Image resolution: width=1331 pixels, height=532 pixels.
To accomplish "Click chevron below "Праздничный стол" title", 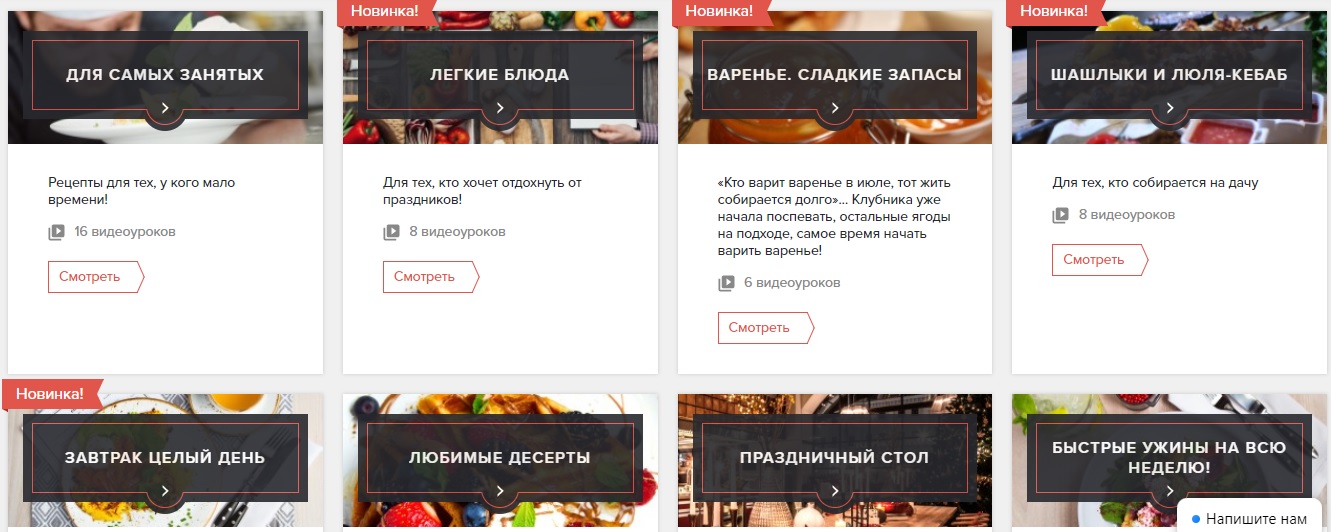I will pyautogui.click(x=835, y=491).
